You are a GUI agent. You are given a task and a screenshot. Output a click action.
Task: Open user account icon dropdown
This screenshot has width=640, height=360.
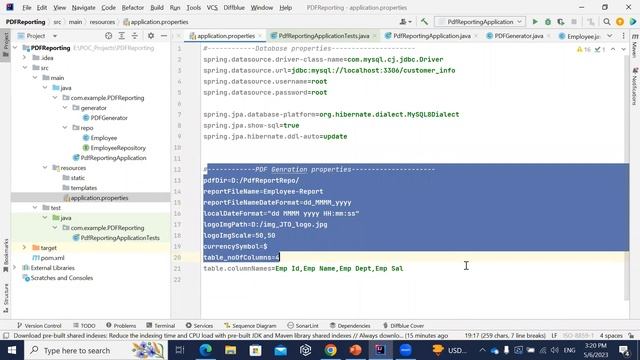tap(405, 22)
